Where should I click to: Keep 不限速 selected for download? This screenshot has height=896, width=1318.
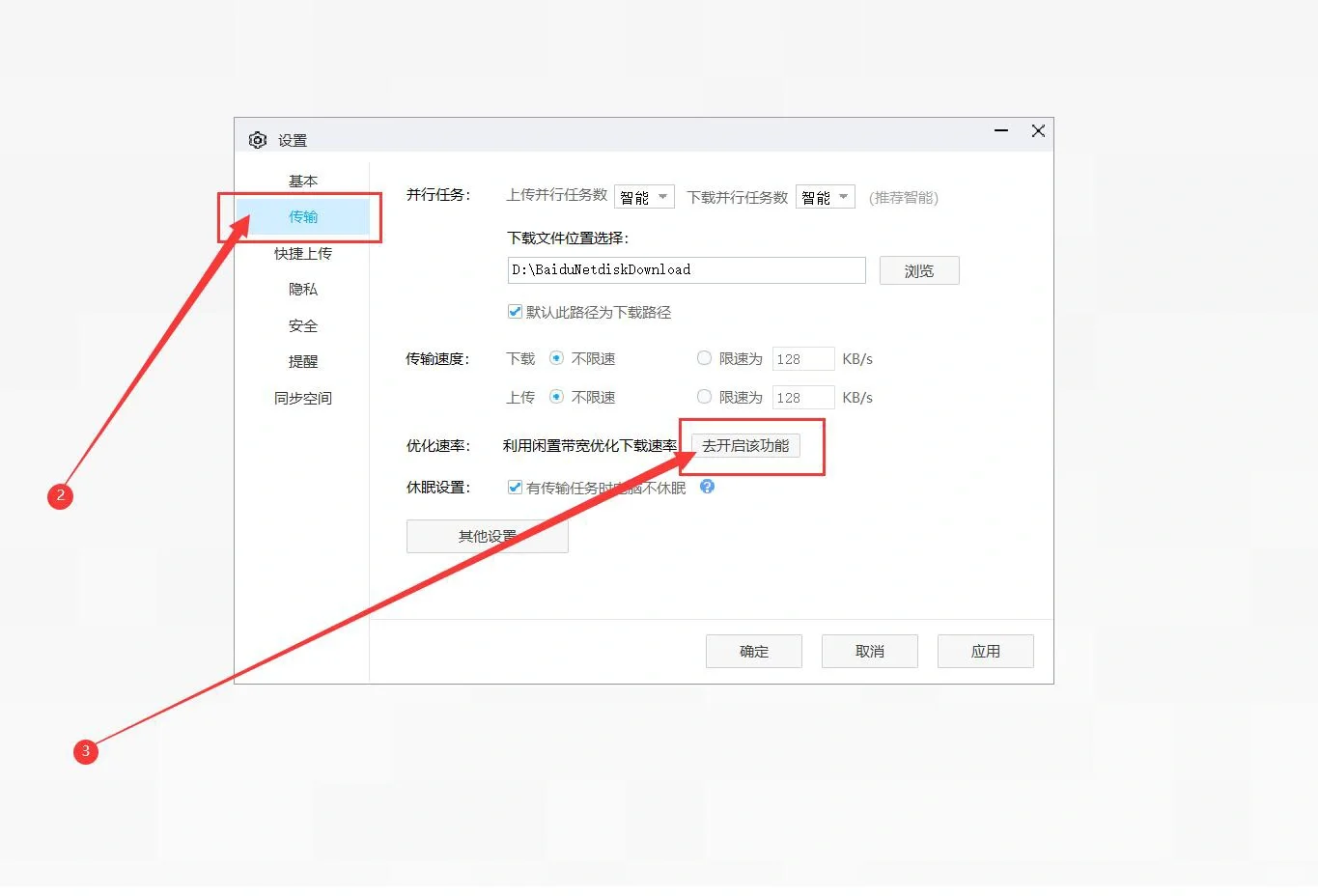click(556, 357)
